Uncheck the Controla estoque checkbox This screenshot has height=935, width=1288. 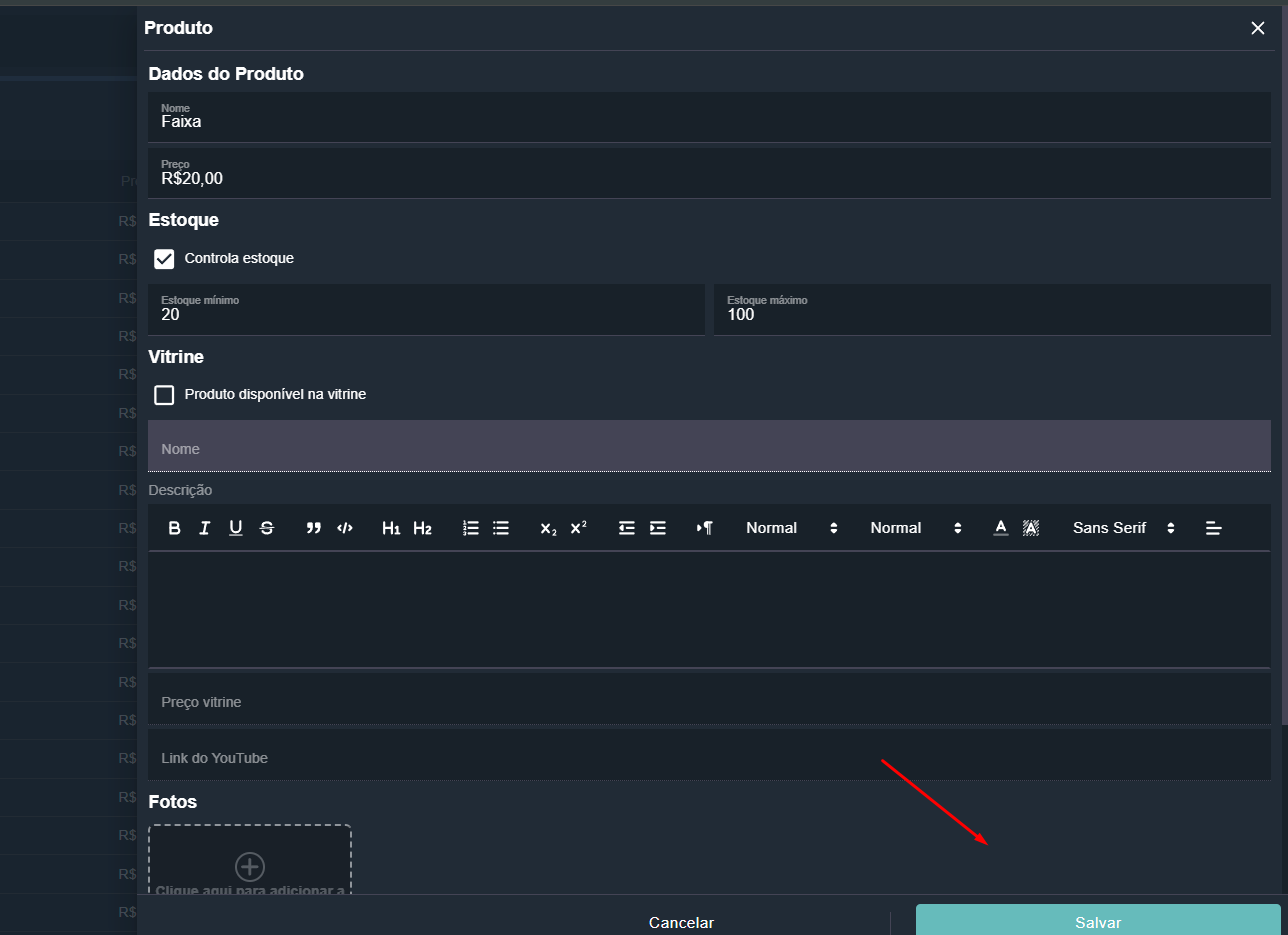[x=164, y=259]
